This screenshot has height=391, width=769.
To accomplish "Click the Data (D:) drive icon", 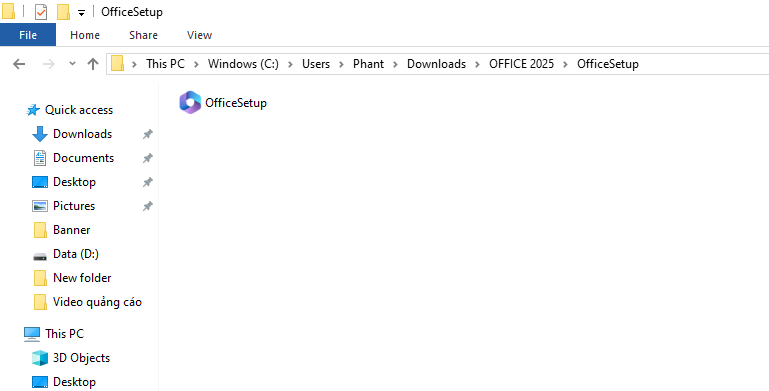I will [x=40, y=256].
